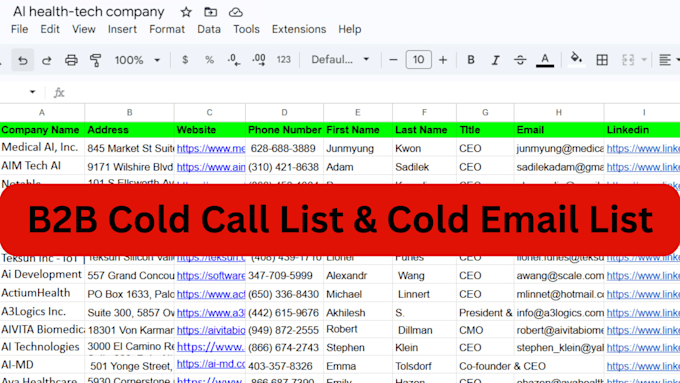This screenshot has height=383, width=680.
Task: Open the Insert menu
Action: pyautogui.click(x=122, y=29)
